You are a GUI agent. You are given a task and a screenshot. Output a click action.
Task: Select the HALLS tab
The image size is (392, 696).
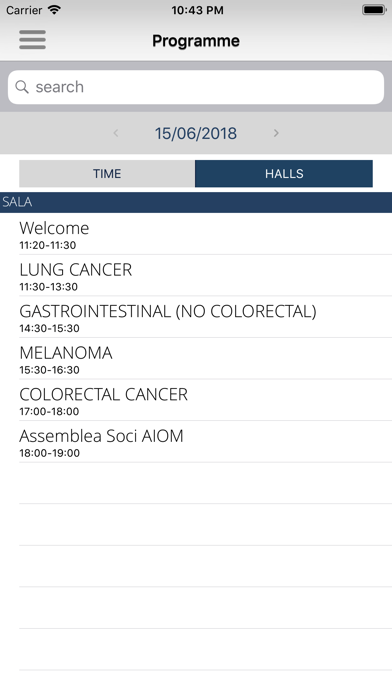click(x=284, y=174)
